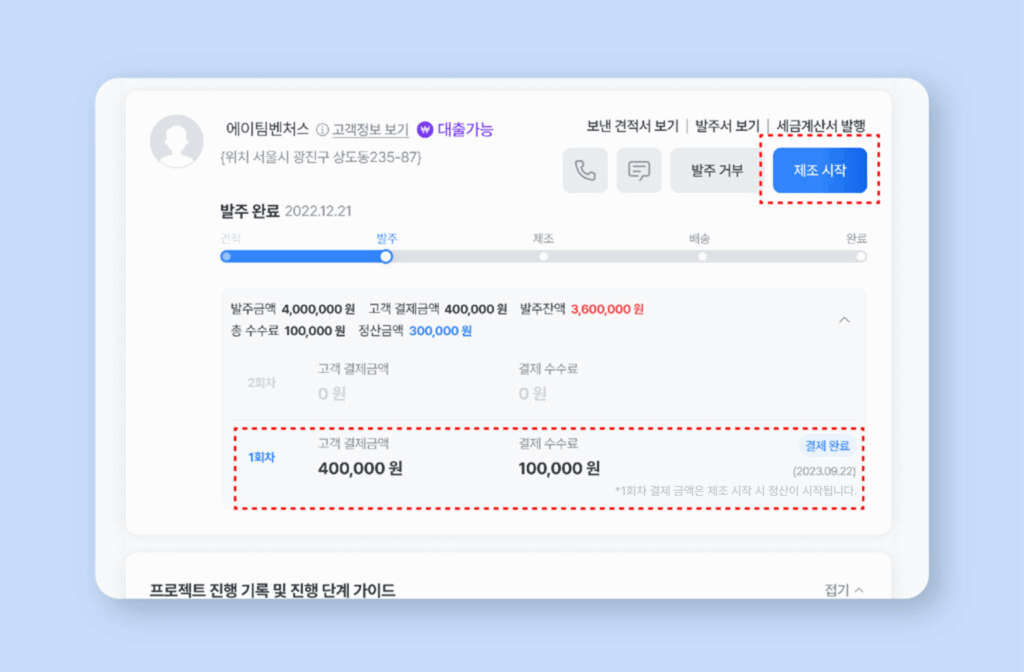1024x672 pixels.
Task: Collapse payment details with the chevron-up arrow
Action: click(844, 320)
